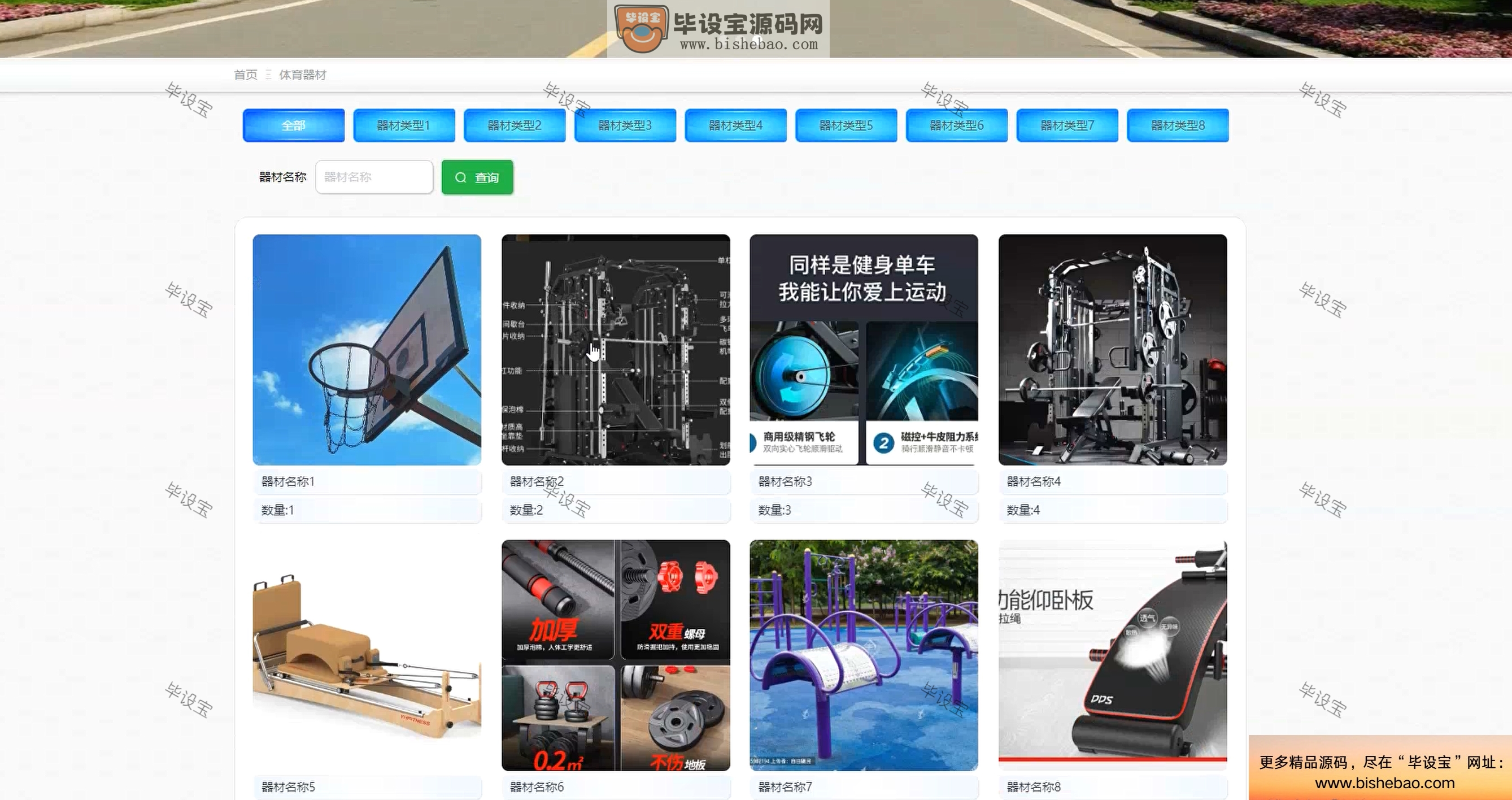Screen dimensions: 1512x800
Task: Filter by 器材类型6
Action: (x=957, y=125)
